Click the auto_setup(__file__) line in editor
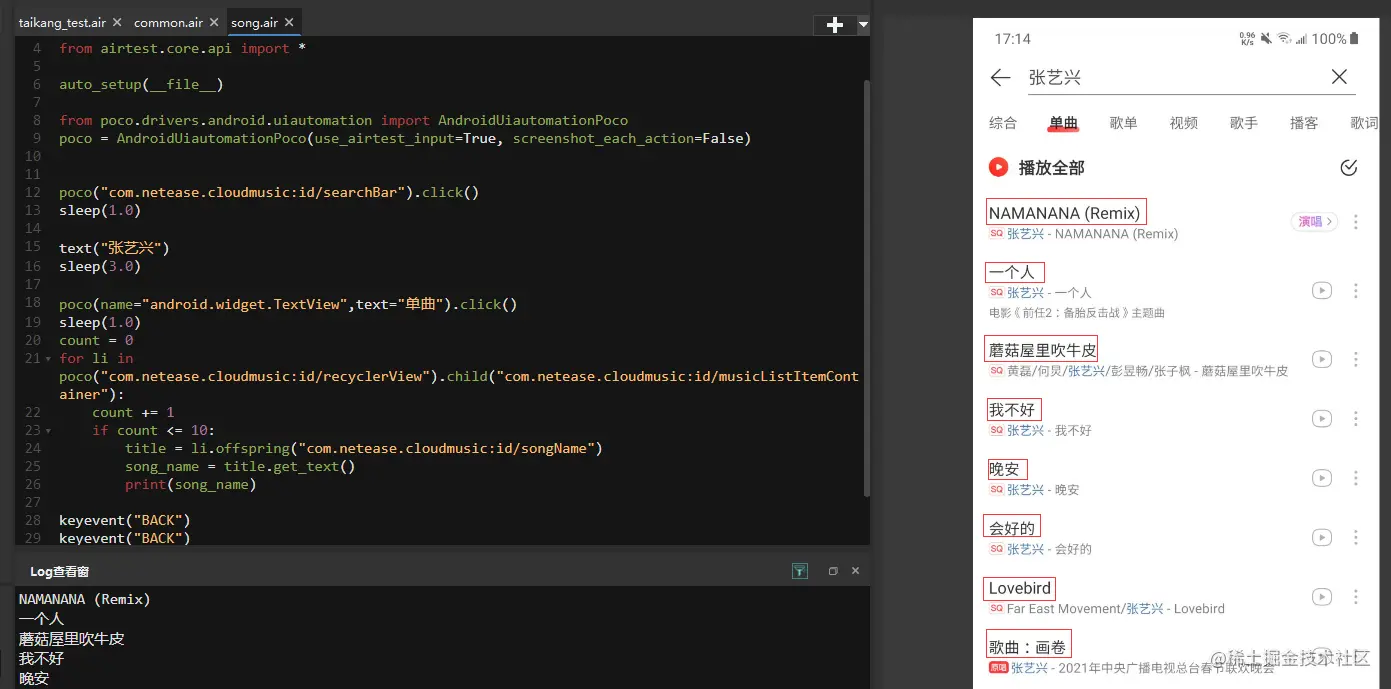This screenshot has width=1391, height=689. 141,84
